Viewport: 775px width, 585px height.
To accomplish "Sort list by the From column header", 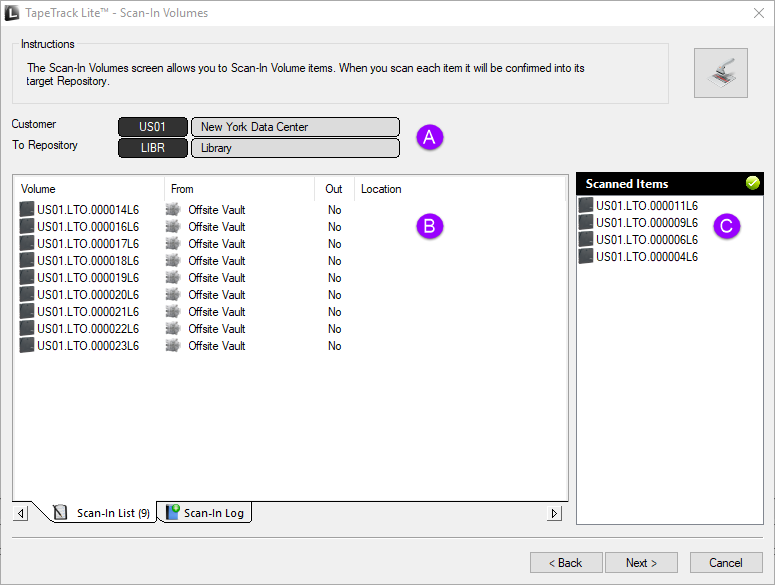I will [239, 189].
